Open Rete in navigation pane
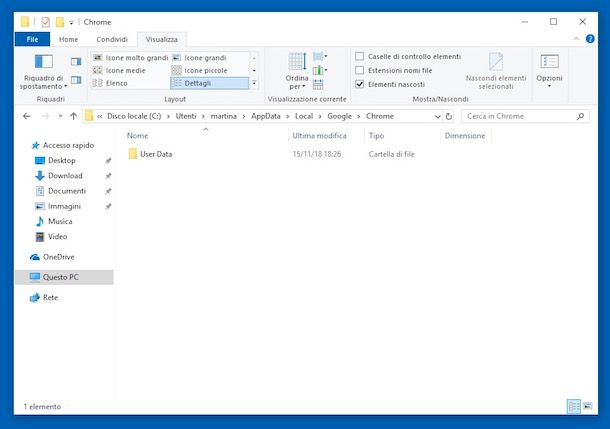610x429 pixels. pyautogui.click(x=50, y=297)
